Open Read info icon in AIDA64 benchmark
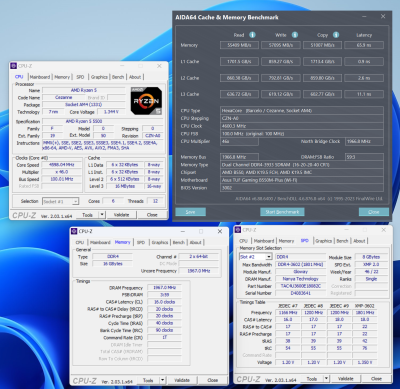Viewport: 400px width, 389px height. pyautogui.click(x=252, y=35)
